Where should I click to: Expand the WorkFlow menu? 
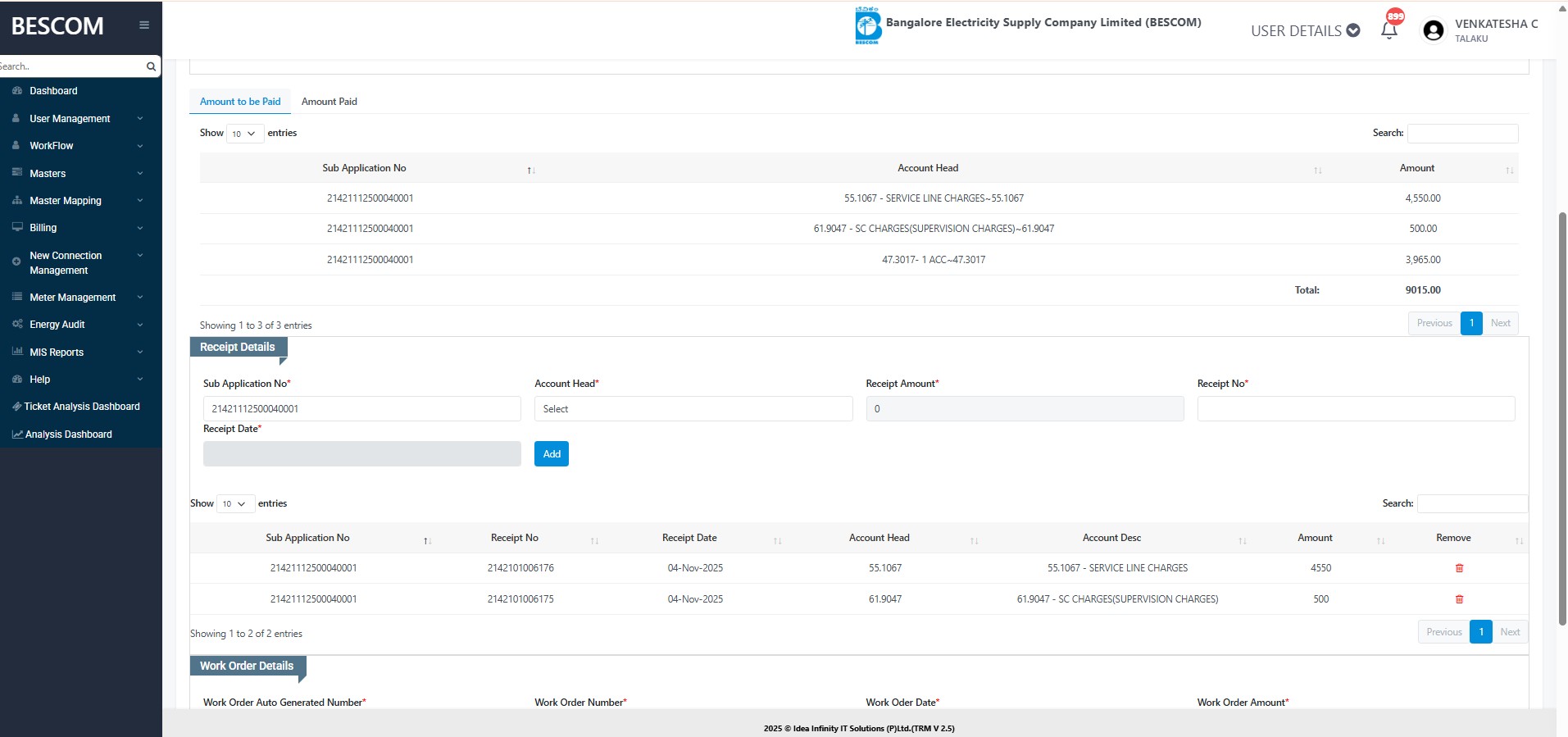point(80,146)
